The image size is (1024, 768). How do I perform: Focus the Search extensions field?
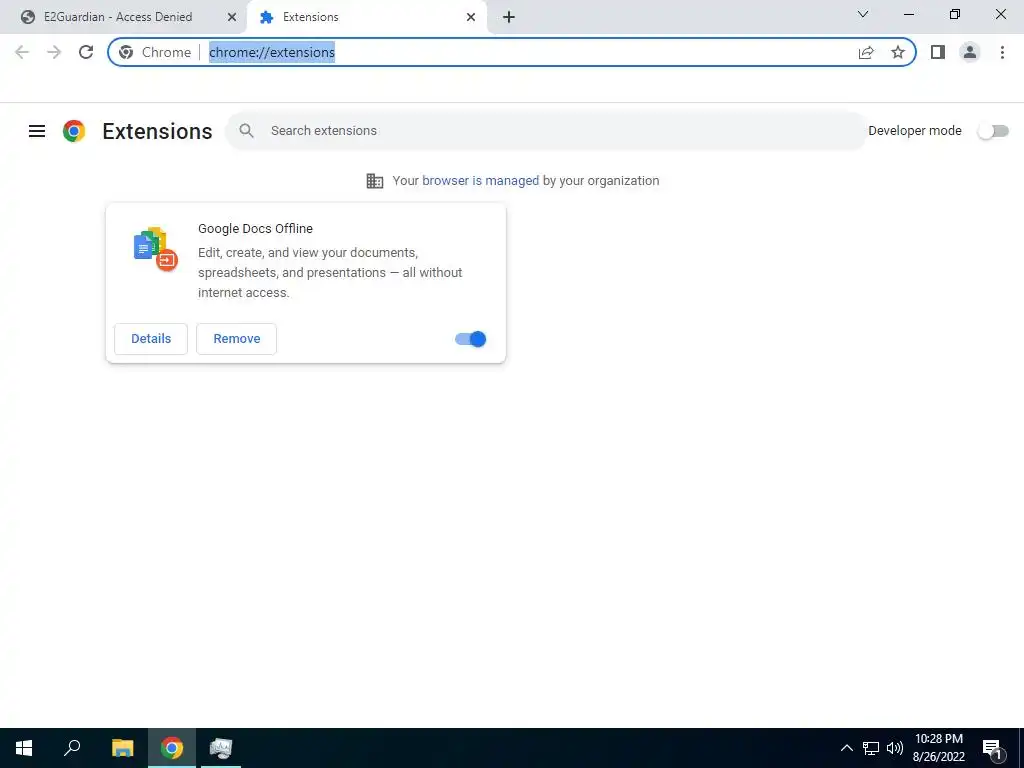546,131
